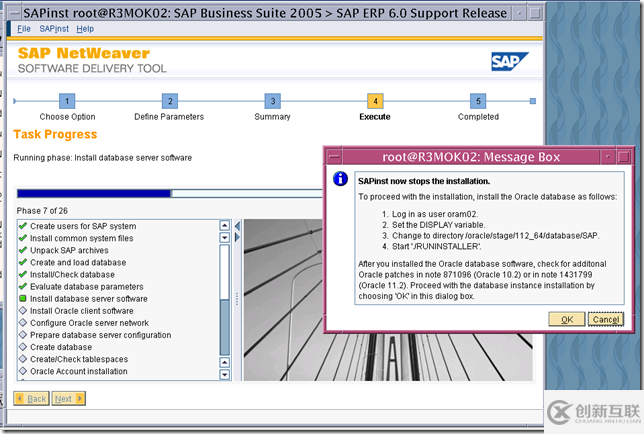Viewport: 644px width, 434px height.
Task: Click the SAP logo
Action: [509, 62]
